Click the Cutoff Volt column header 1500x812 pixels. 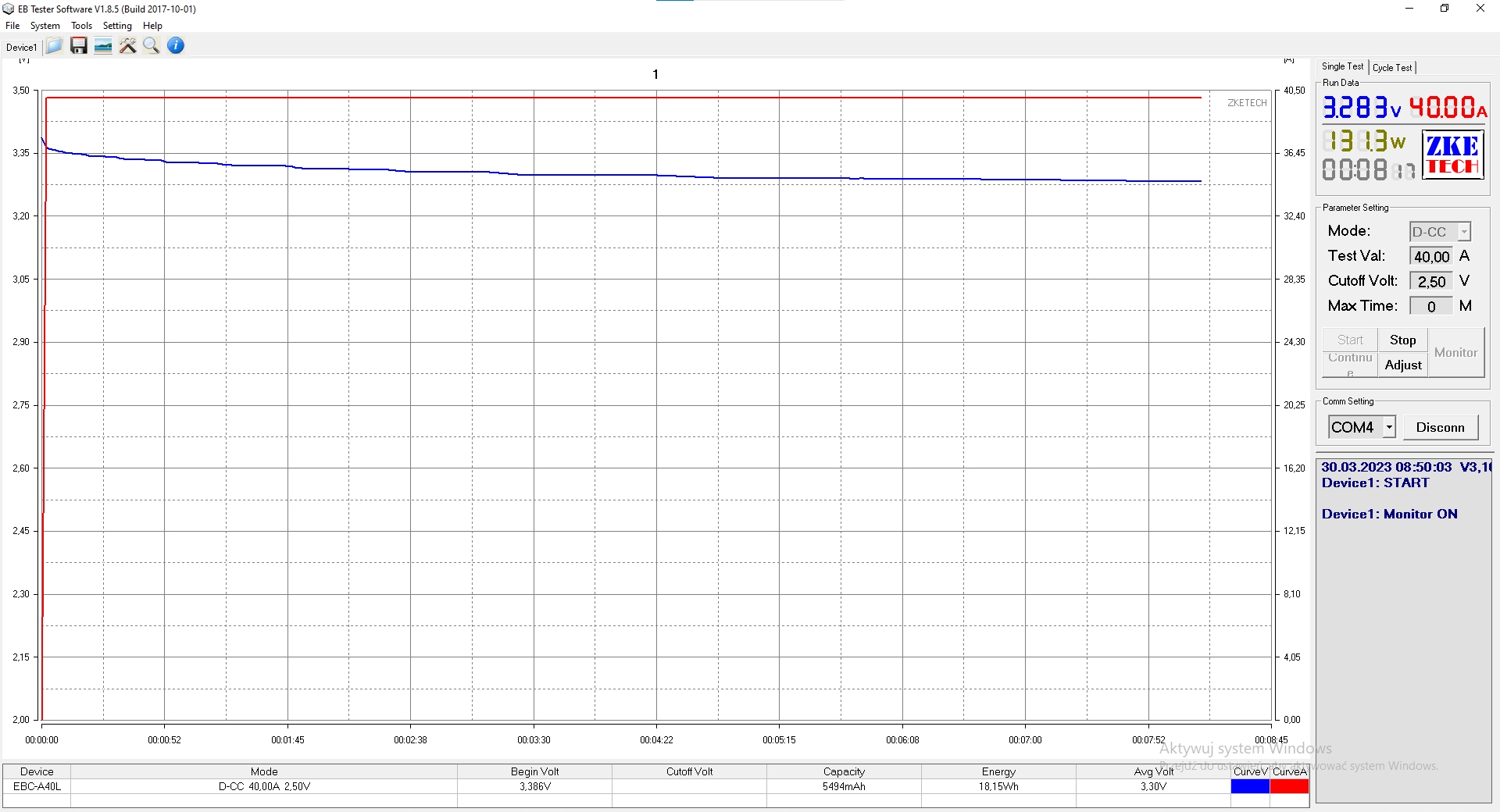(x=690, y=771)
